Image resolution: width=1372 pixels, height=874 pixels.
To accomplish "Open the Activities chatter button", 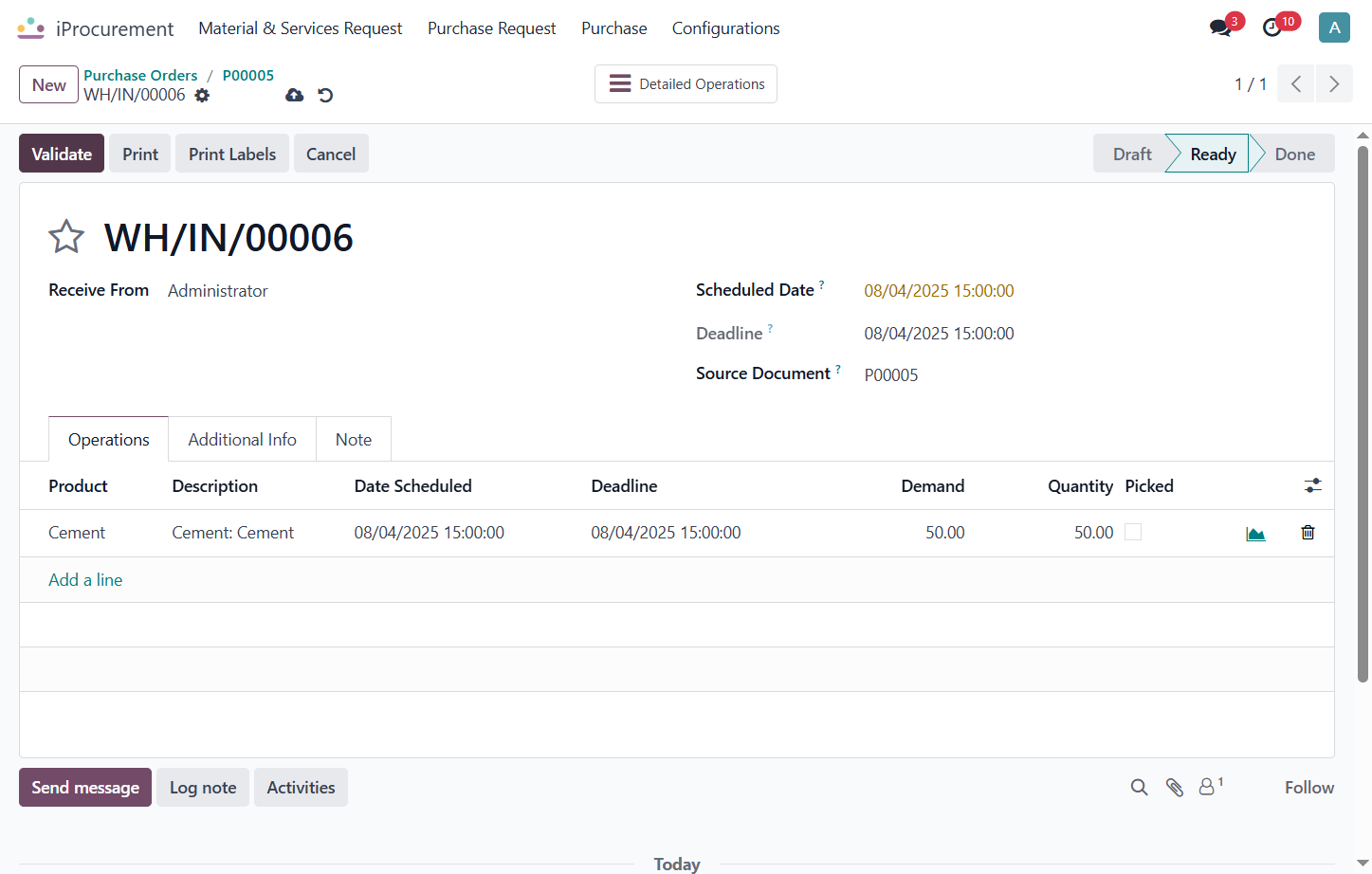I will pyautogui.click(x=301, y=787).
